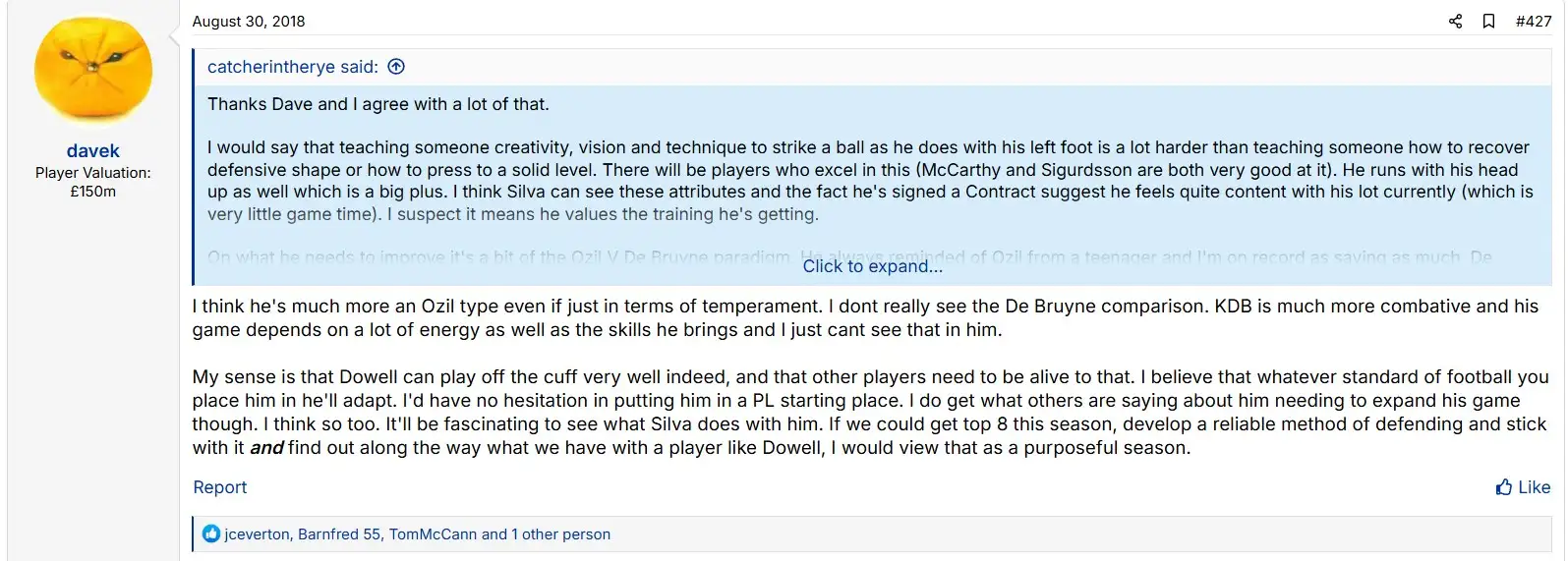Image resolution: width=1568 pixels, height=561 pixels.
Task: Click the paragraph starting "I think he's much more"
Action: [x=865, y=317]
